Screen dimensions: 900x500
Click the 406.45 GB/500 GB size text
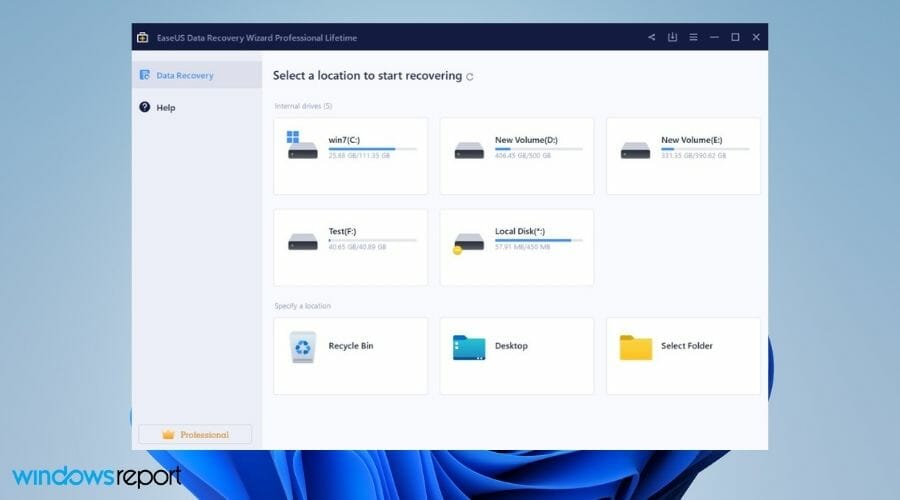pos(523,156)
